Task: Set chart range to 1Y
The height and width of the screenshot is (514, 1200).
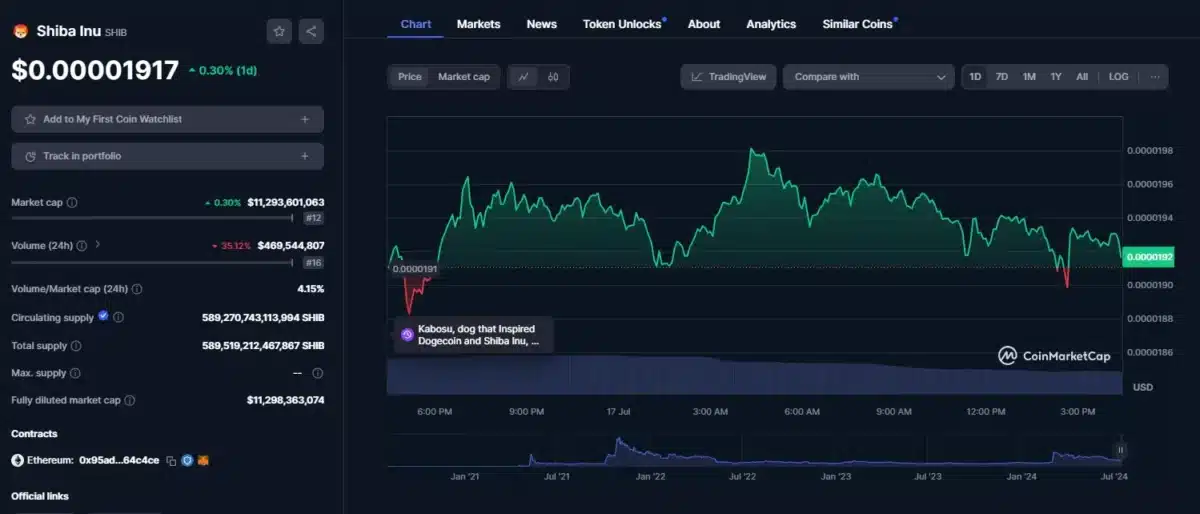Action: (1056, 77)
